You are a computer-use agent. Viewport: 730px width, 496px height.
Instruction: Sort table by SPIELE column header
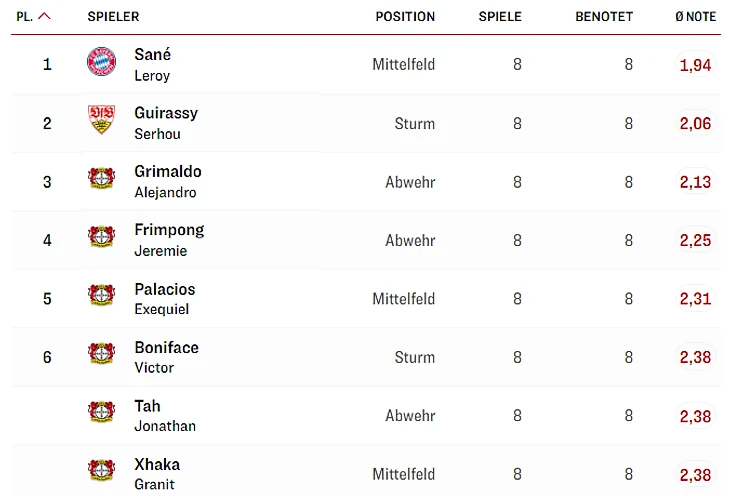click(500, 16)
